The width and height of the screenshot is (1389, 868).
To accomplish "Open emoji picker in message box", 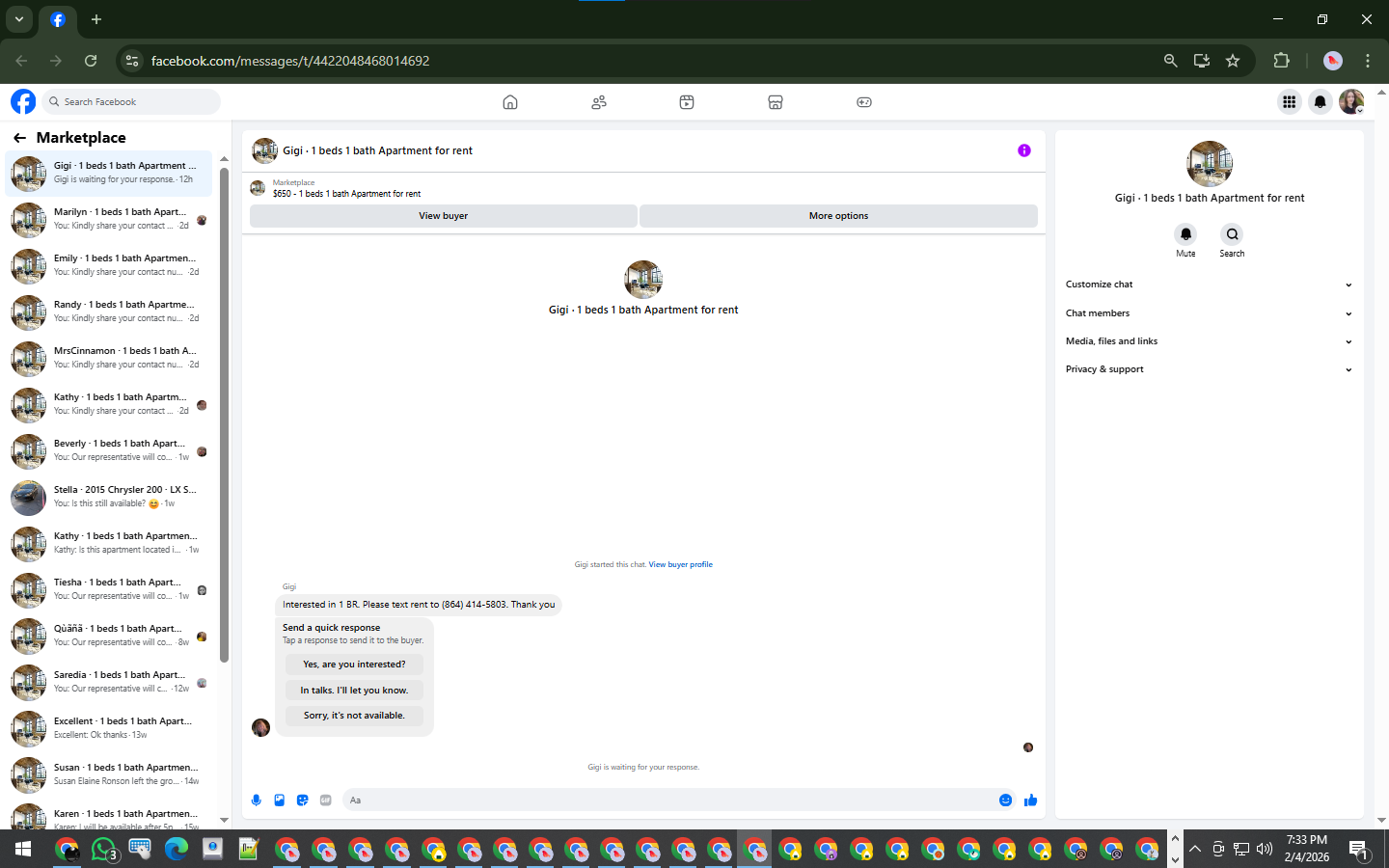I will click(x=1005, y=800).
